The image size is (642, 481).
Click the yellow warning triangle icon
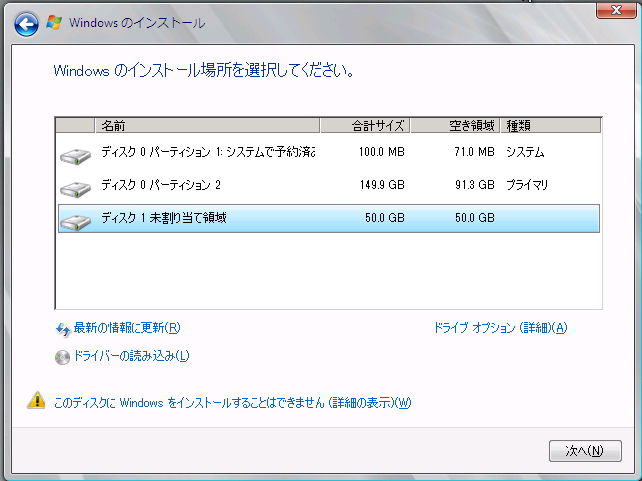(x=36, y=402)
